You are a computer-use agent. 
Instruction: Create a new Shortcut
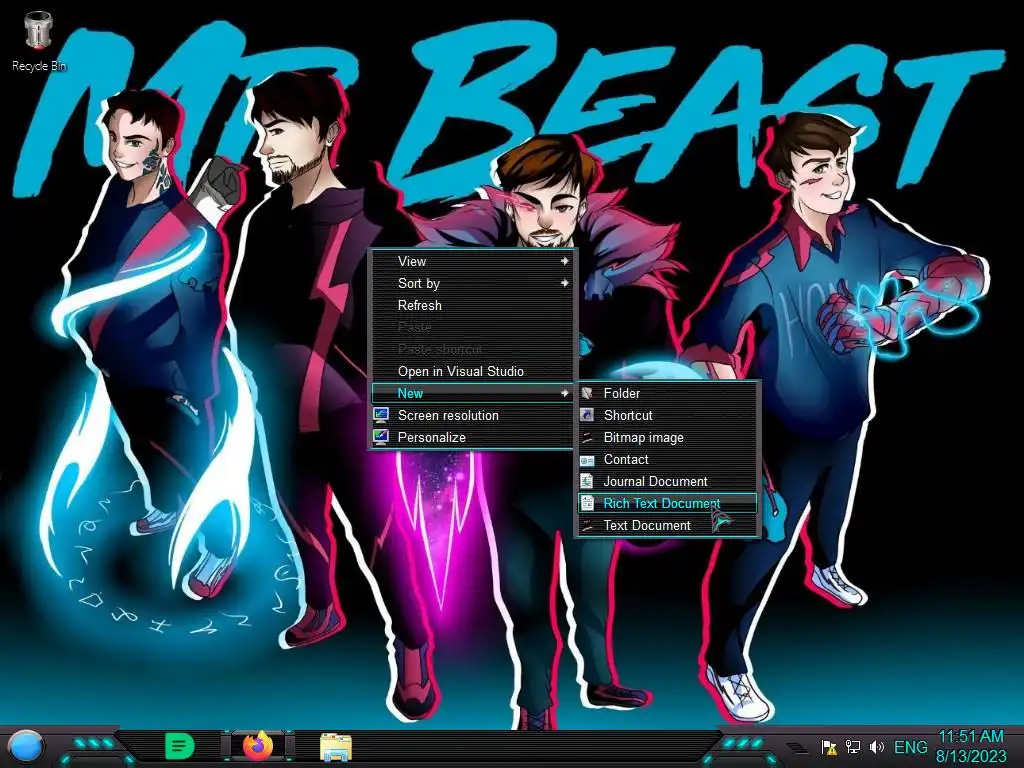(667, 415)
